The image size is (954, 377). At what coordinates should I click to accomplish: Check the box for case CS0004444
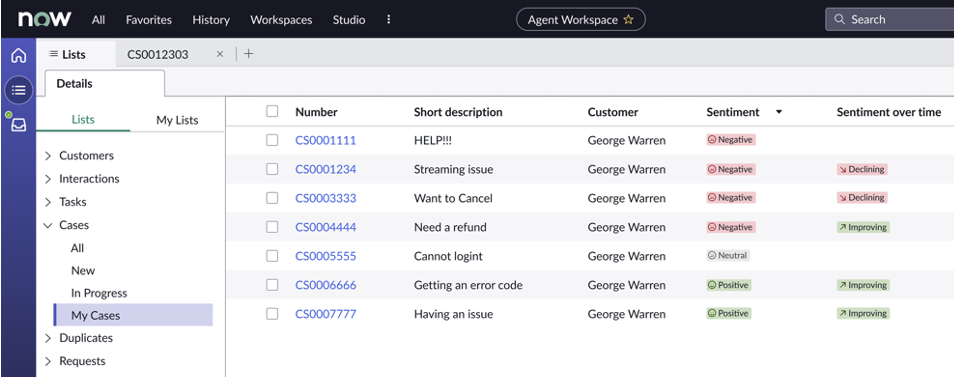coord(272,227)
